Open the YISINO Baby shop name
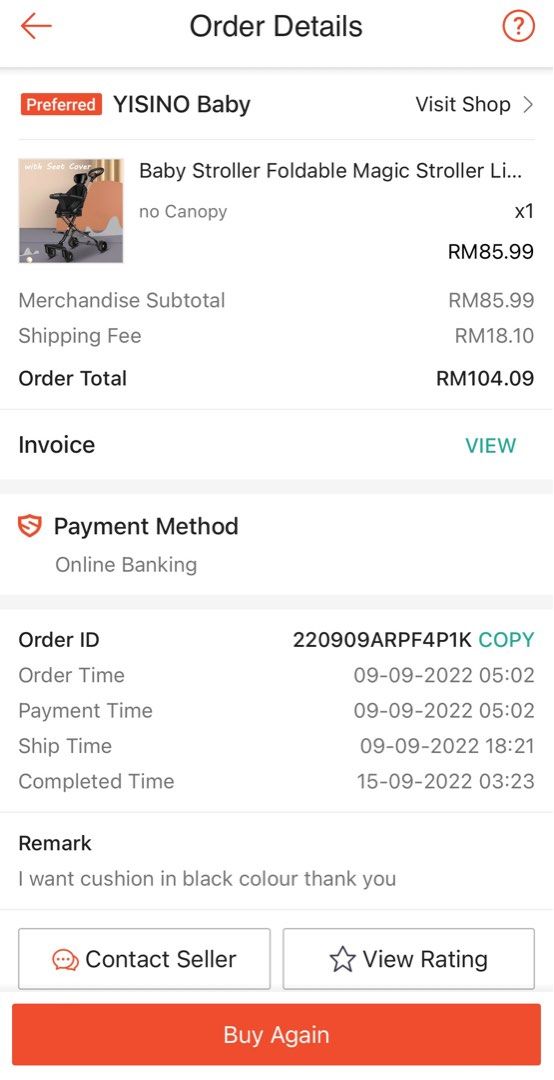 [x=182, y=105]
